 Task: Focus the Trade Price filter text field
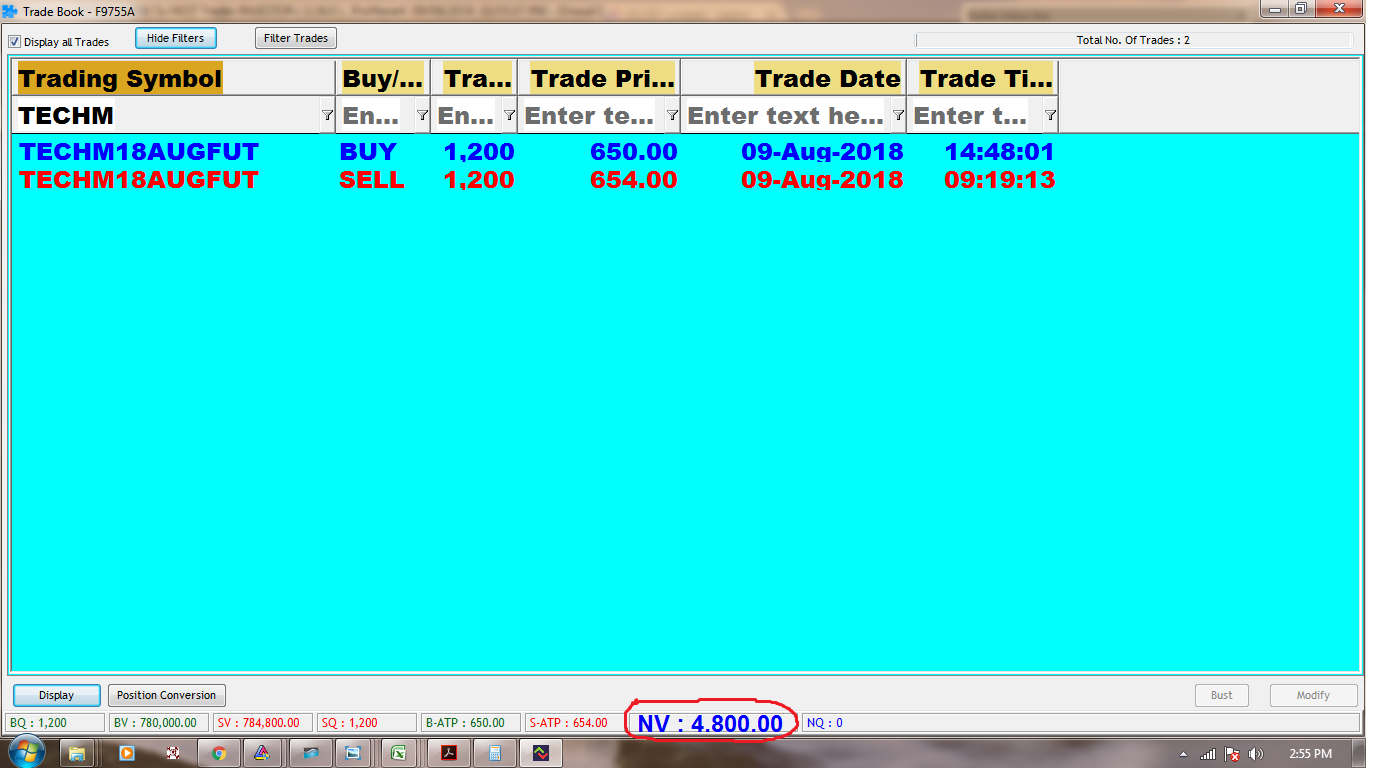click(592, 116)
